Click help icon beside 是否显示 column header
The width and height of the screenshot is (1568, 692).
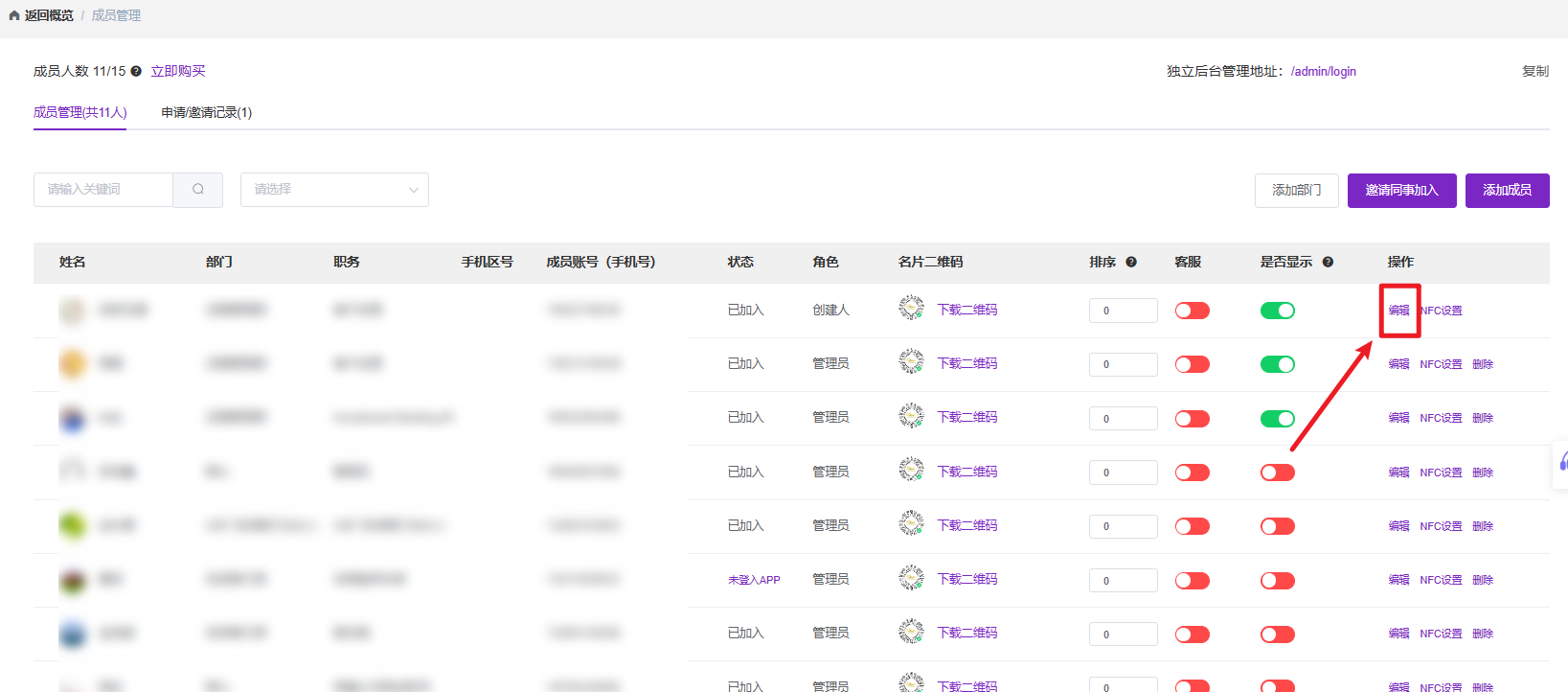(1328, 262)
